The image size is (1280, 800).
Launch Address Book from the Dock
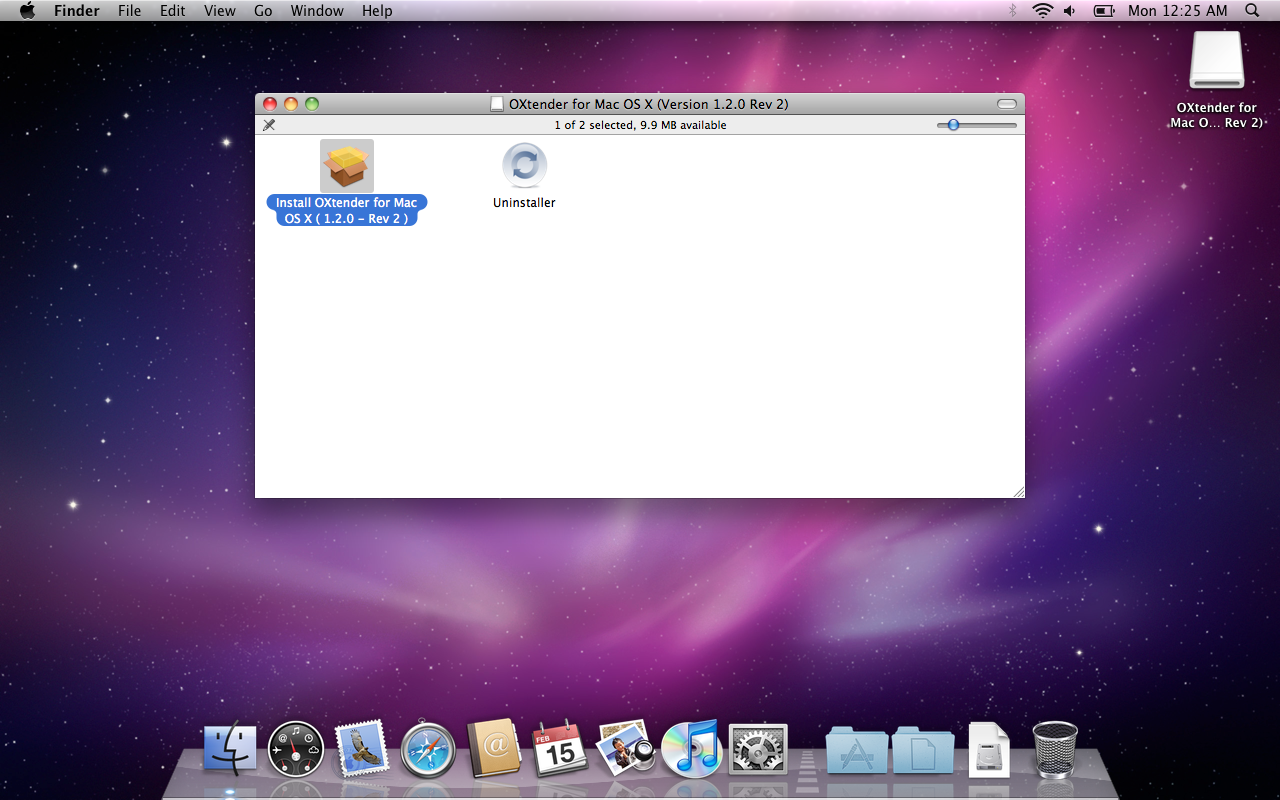point(494,749)
